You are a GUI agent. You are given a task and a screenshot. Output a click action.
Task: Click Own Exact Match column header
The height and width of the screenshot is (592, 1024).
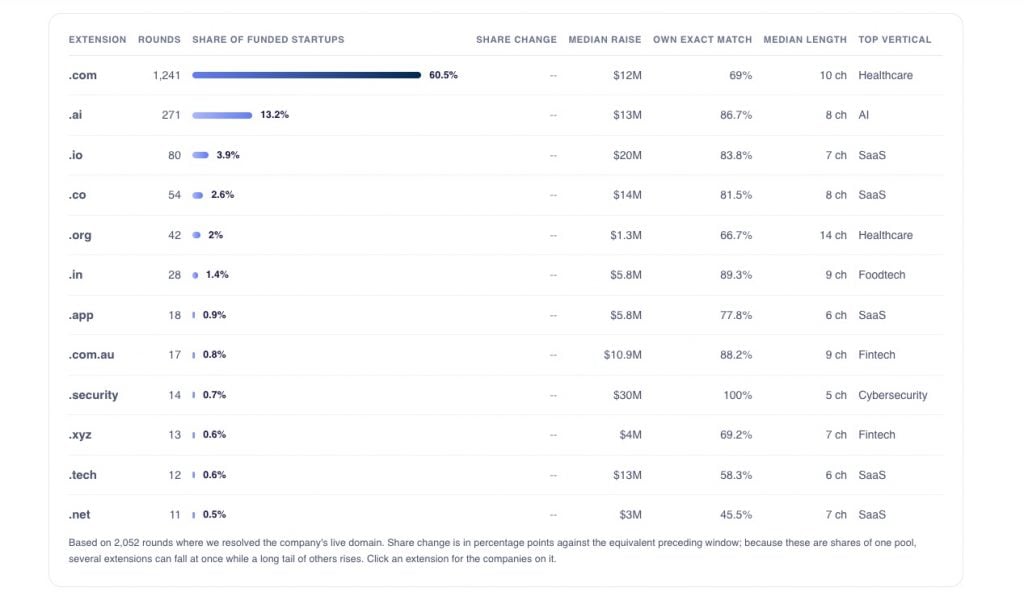pyautogui.click(x=702, y=39)
